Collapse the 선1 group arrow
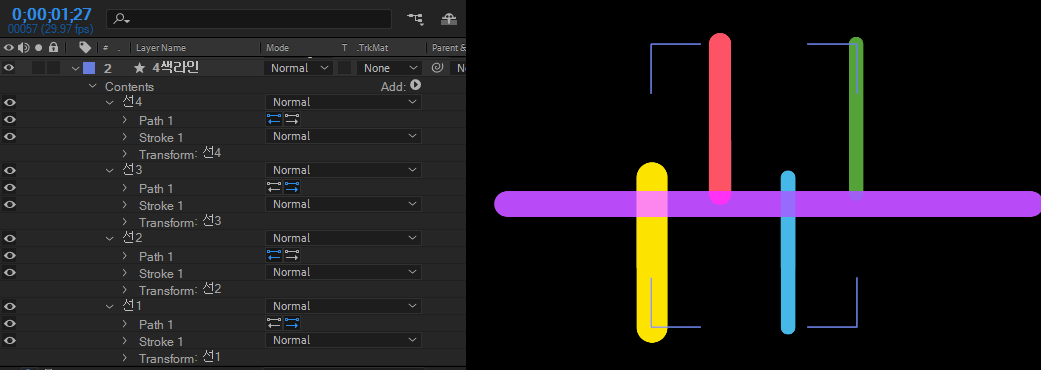 110,306
